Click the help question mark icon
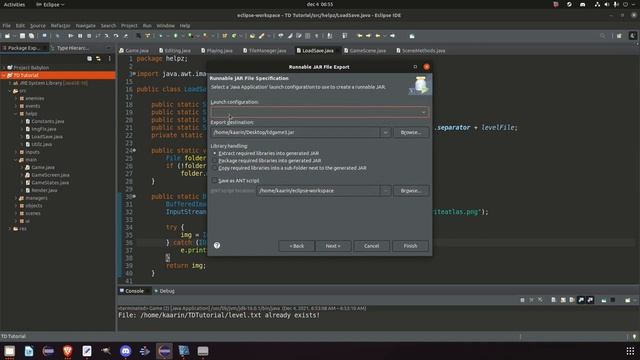This screenshot has height=360, width=640. [x=217, y=245]
